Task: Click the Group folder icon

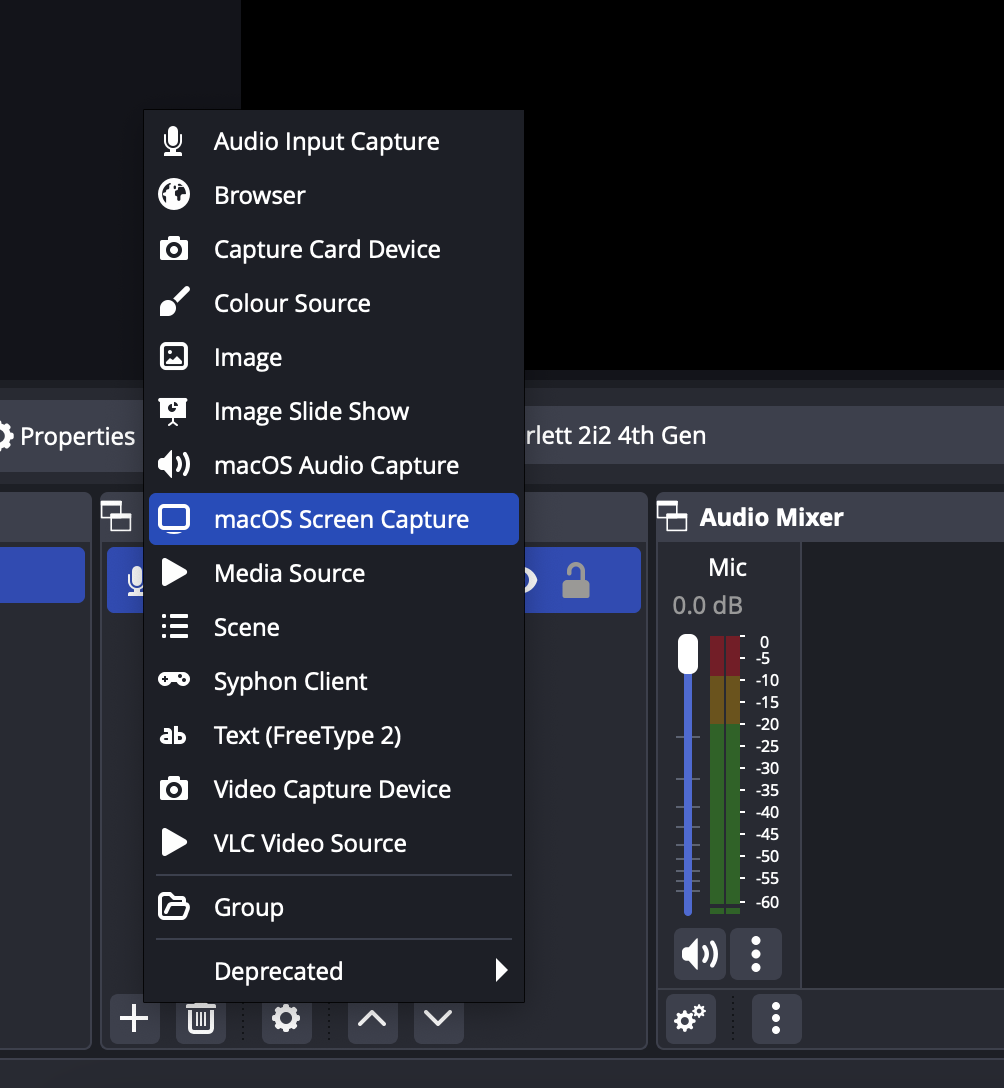Action: click(173, 906)
